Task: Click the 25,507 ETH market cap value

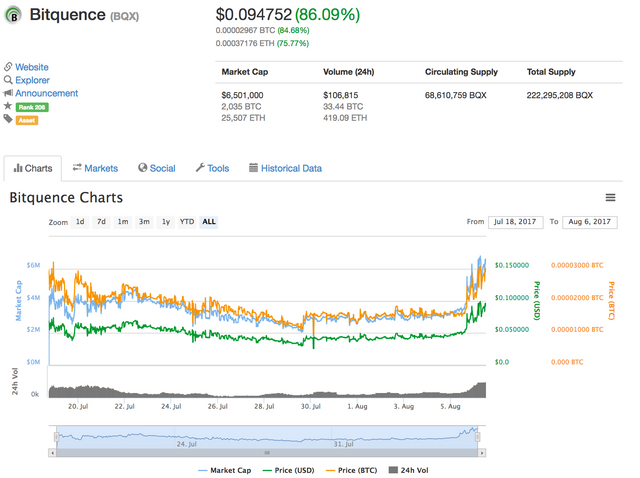Action: click(243, 118)
